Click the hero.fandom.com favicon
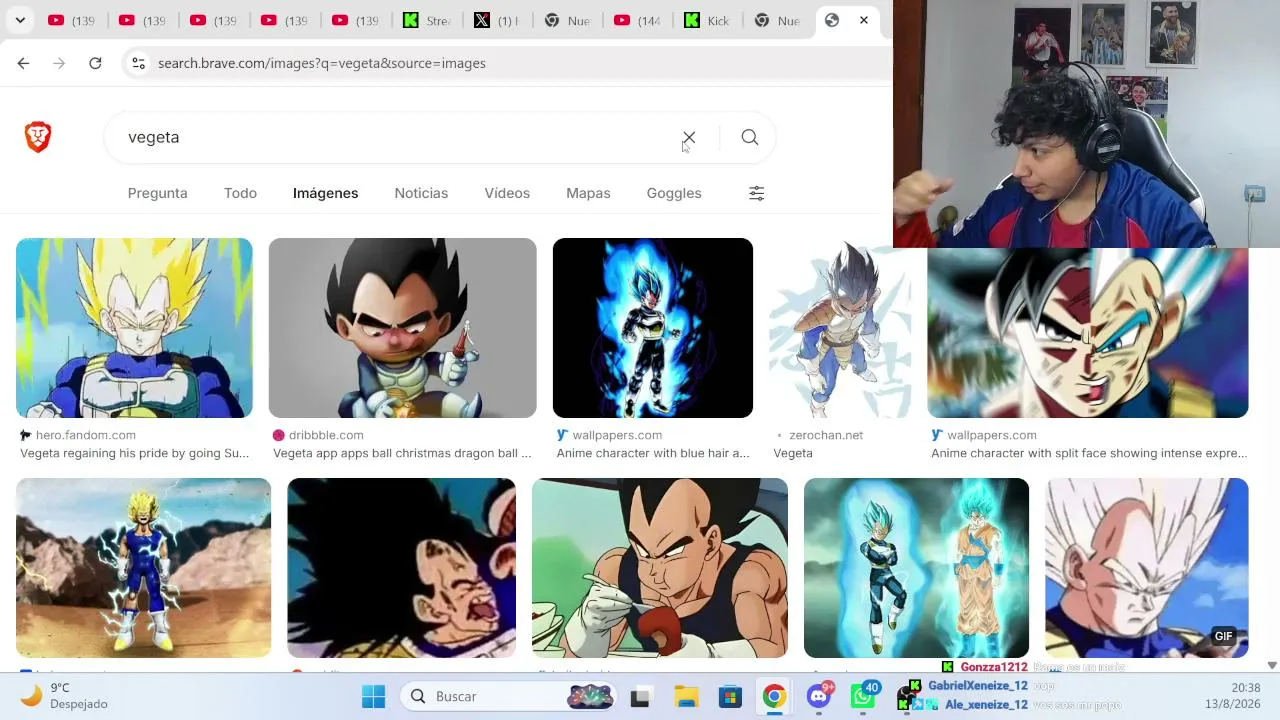The image size is (1280, 720). click(x=26, y=435)
